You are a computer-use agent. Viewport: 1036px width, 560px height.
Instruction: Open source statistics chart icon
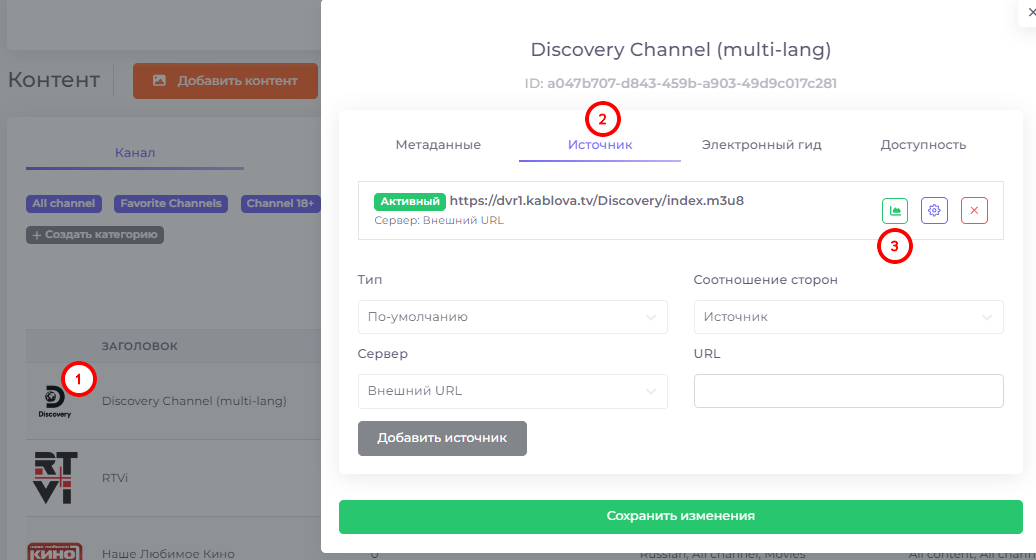(x=895, y=211)
